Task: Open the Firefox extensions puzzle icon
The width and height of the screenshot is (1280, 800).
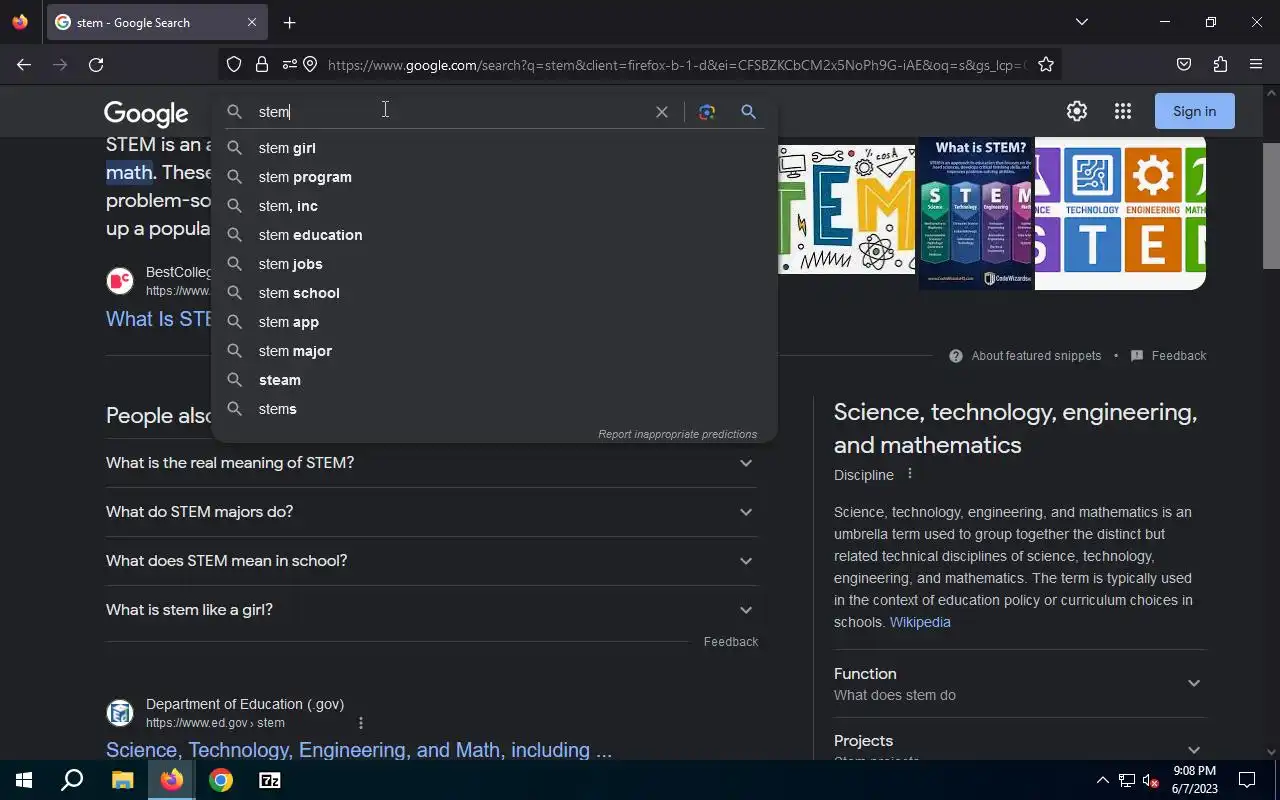Action: pos(1220,65)
